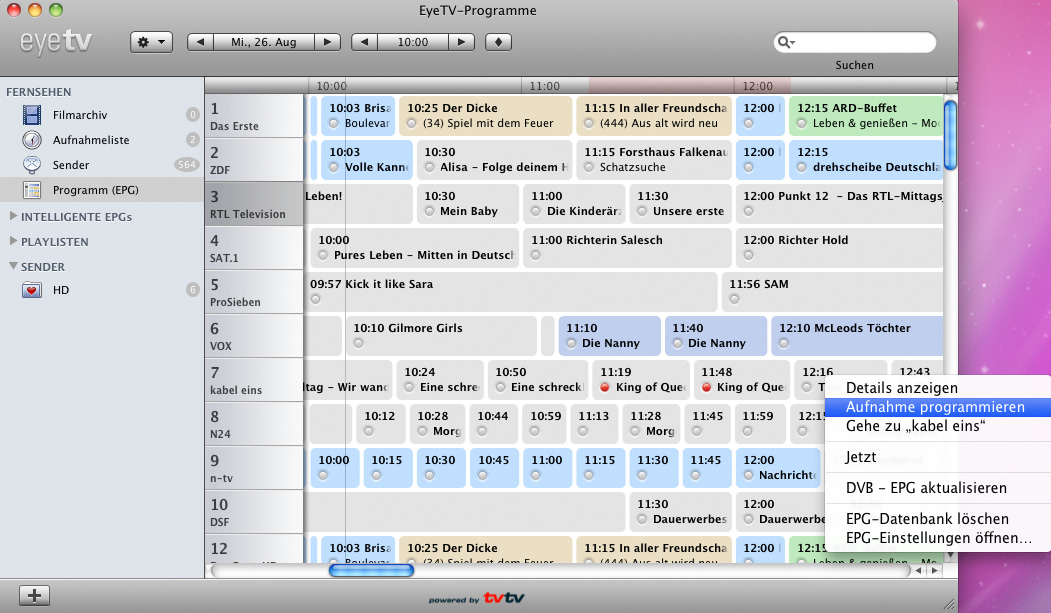Jump to earlier time arrow
The image size is (1051, 613).
(365, 42)
